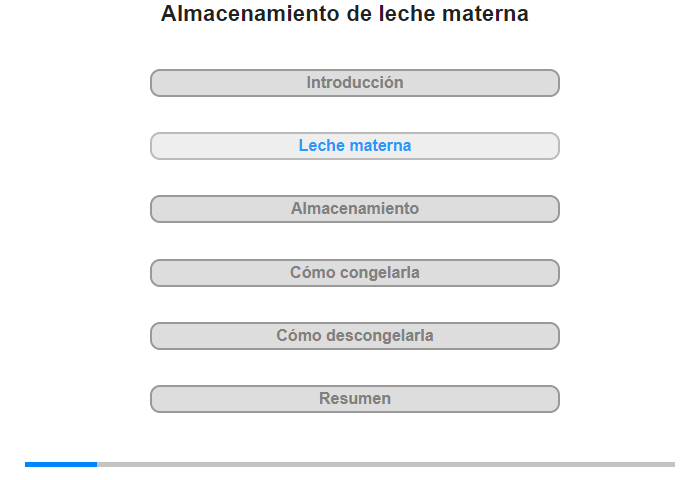Jump to the Resumen section

pos(354,399)
